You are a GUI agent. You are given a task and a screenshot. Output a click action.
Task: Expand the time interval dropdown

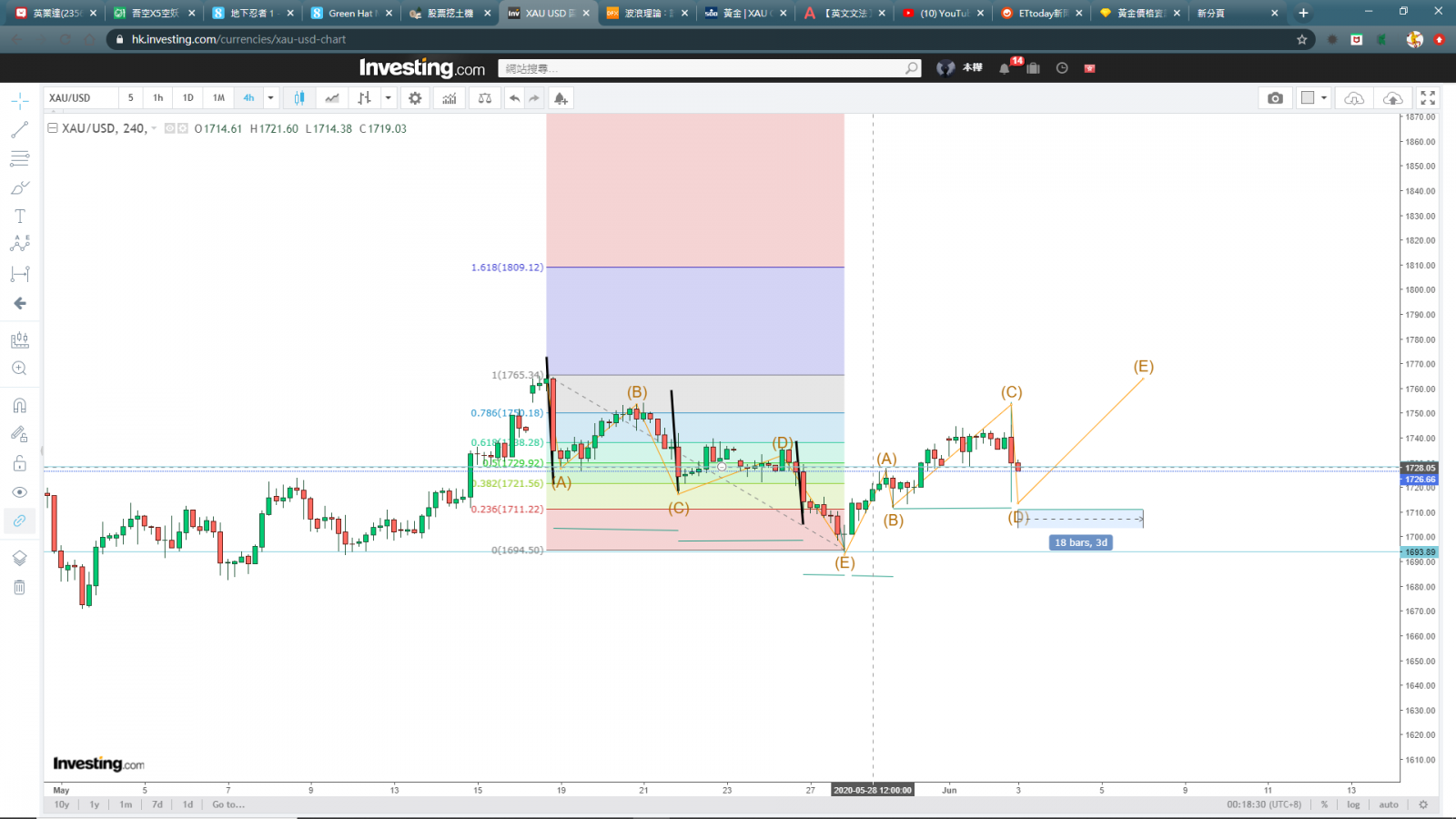coord(270,98)
